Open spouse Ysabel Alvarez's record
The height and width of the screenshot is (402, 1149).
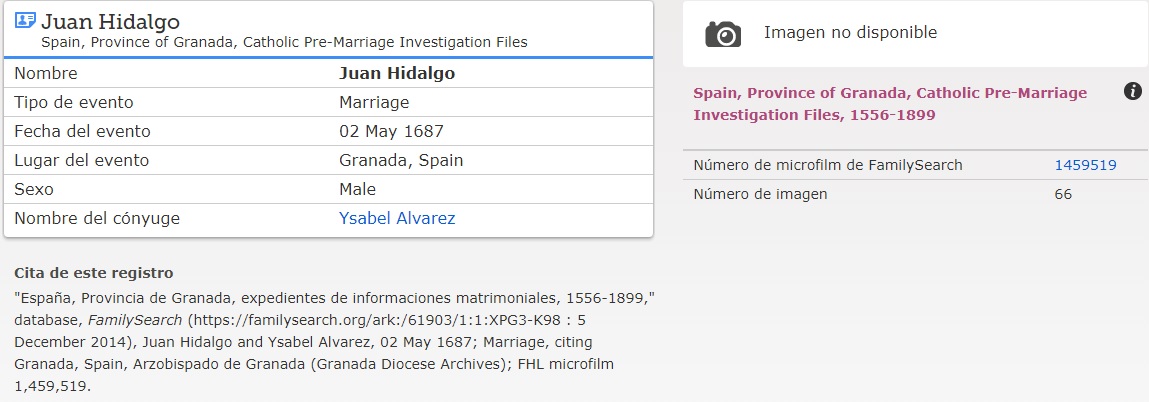(397, 218)
